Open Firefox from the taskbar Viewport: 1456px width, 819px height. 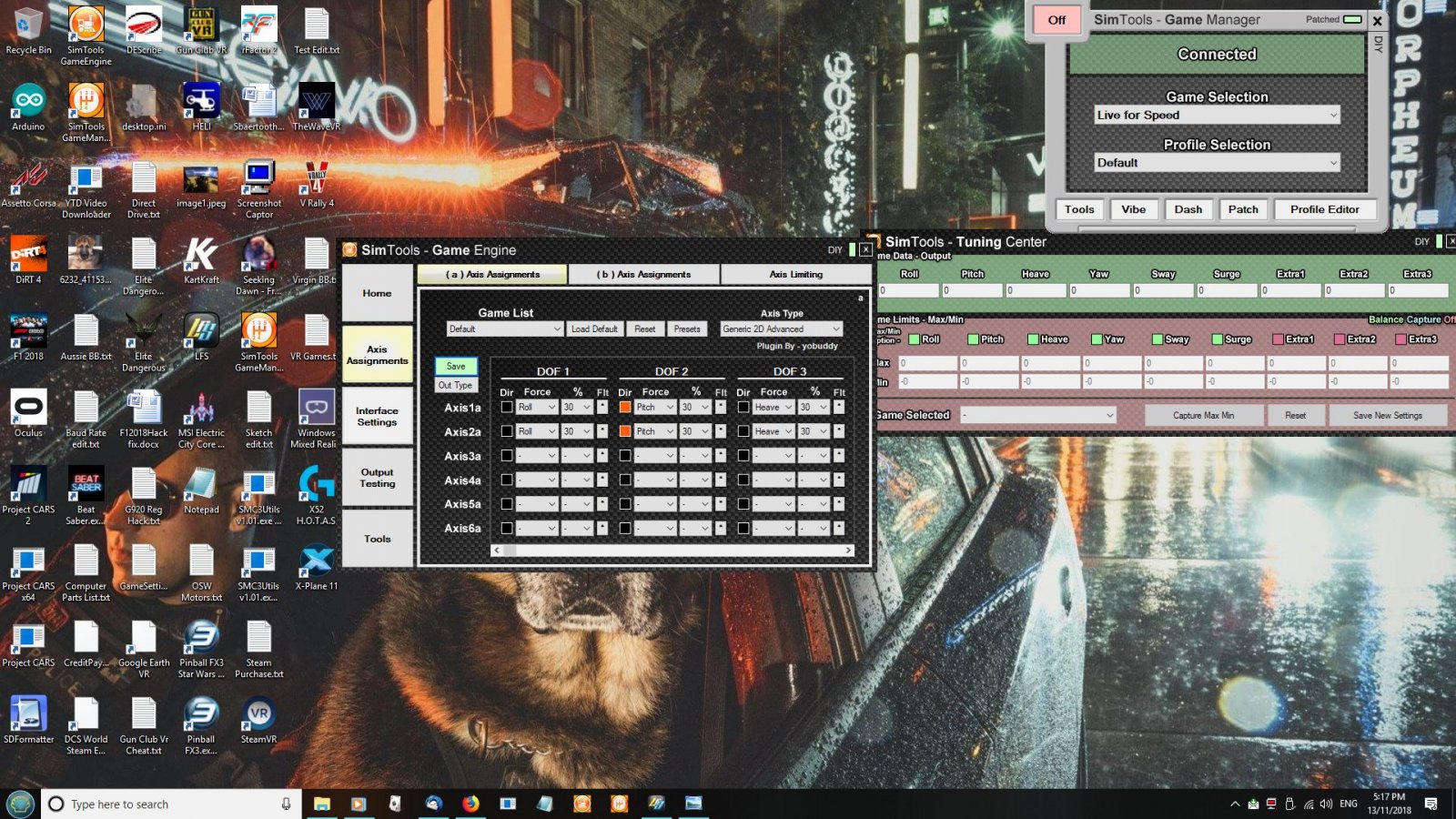(470, 804)
